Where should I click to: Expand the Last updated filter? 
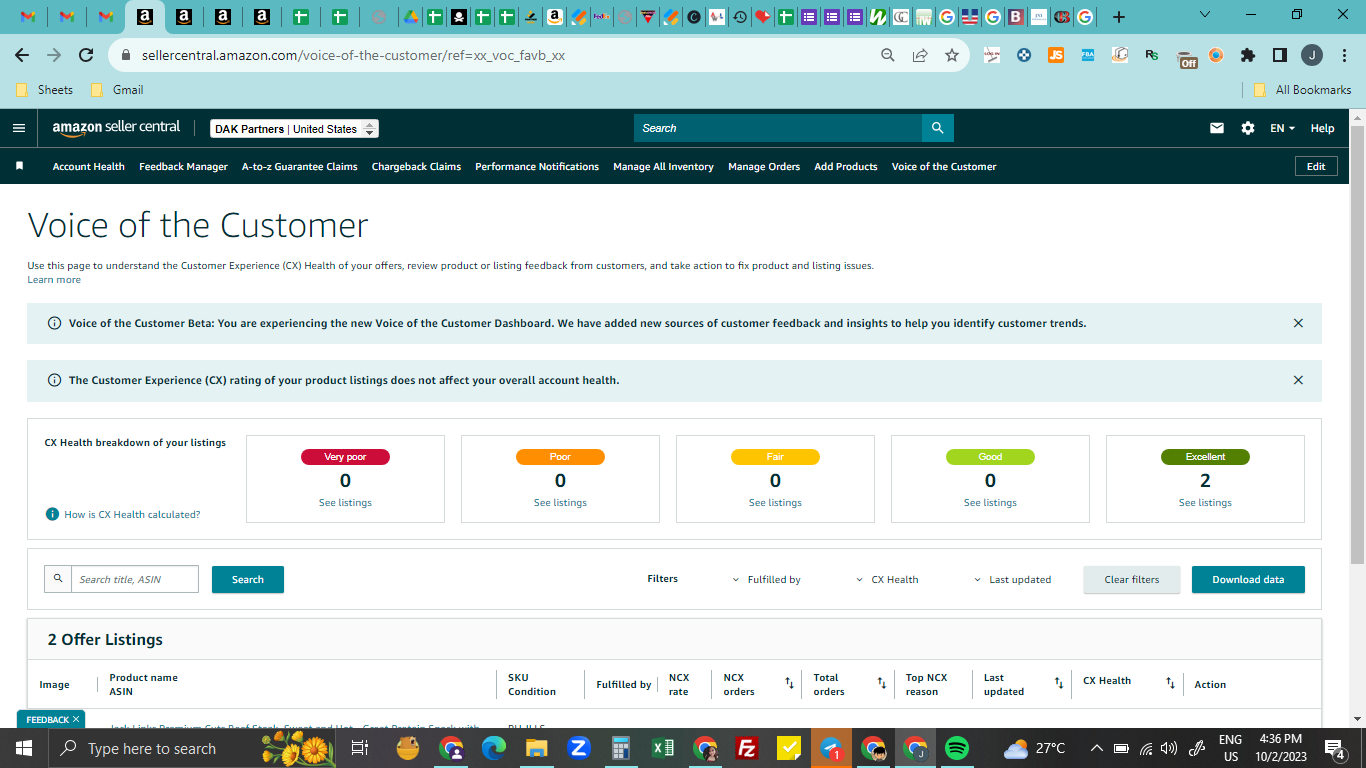tap(1012, 579)
